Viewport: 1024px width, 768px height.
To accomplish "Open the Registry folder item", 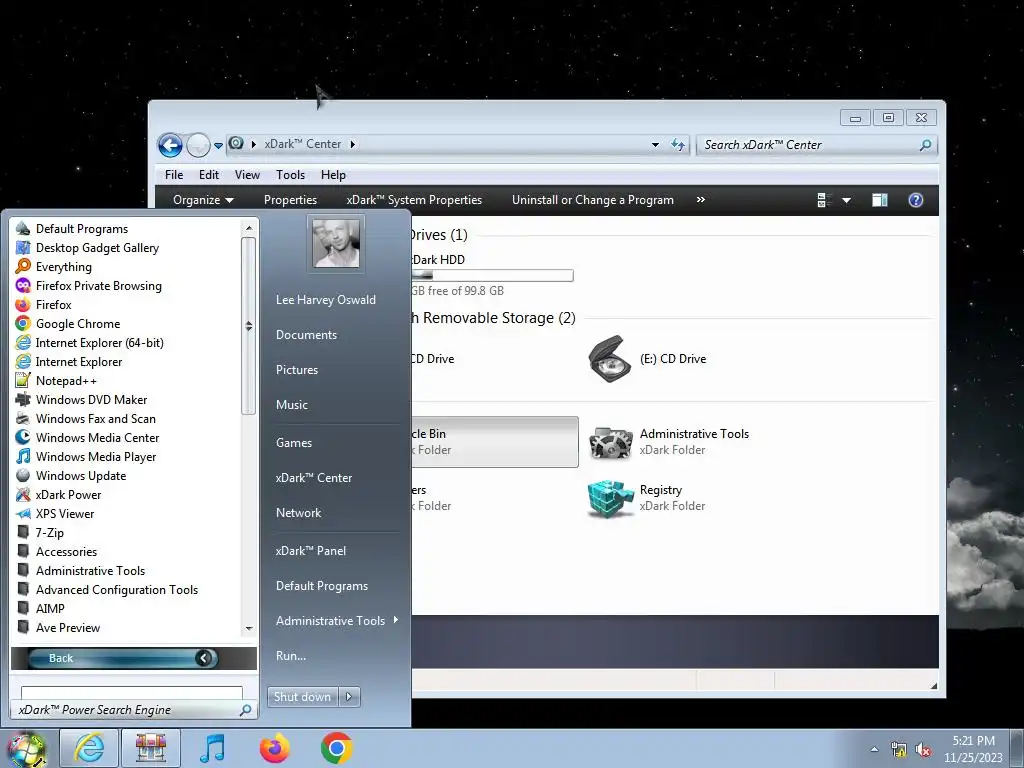I will [647, 498].
